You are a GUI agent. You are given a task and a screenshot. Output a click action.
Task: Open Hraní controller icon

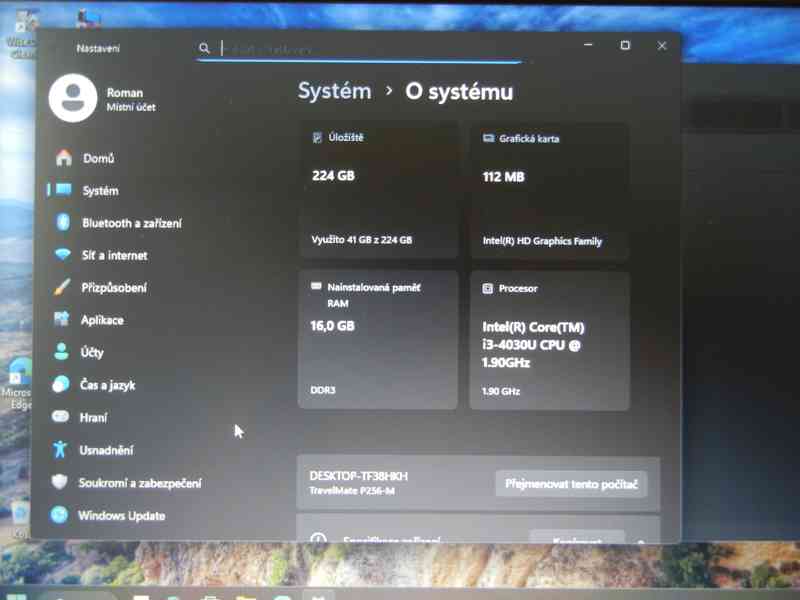pyautogui.click(x=60, y=416)
